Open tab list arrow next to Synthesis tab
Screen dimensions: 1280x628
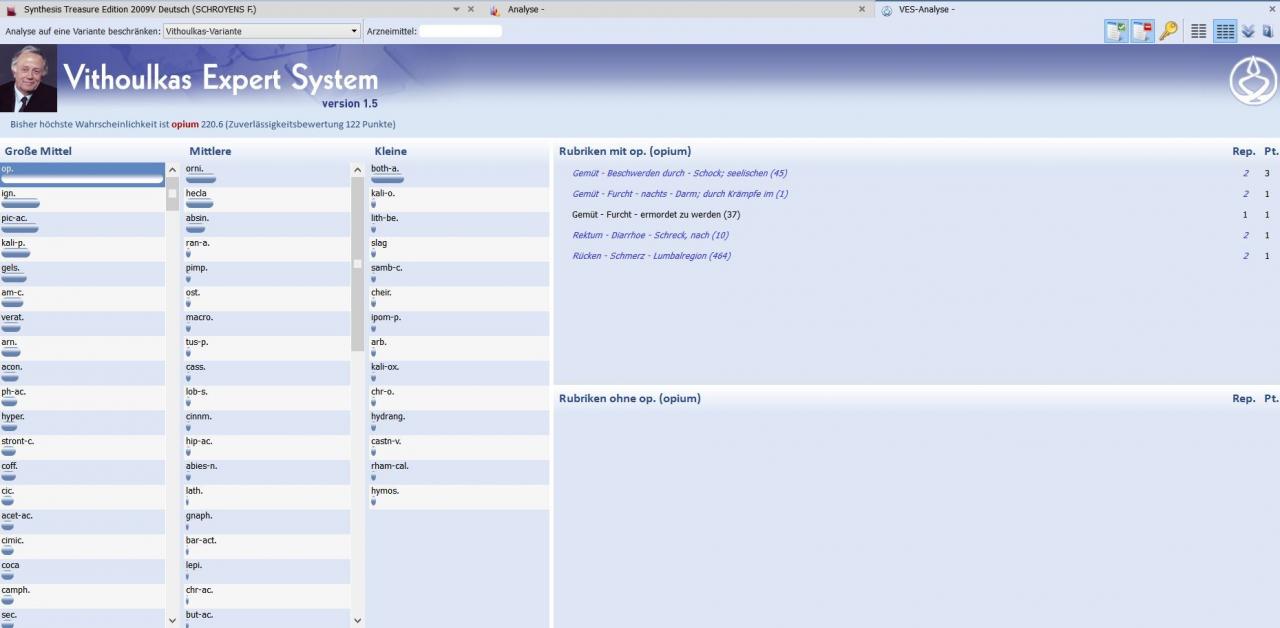456,9
